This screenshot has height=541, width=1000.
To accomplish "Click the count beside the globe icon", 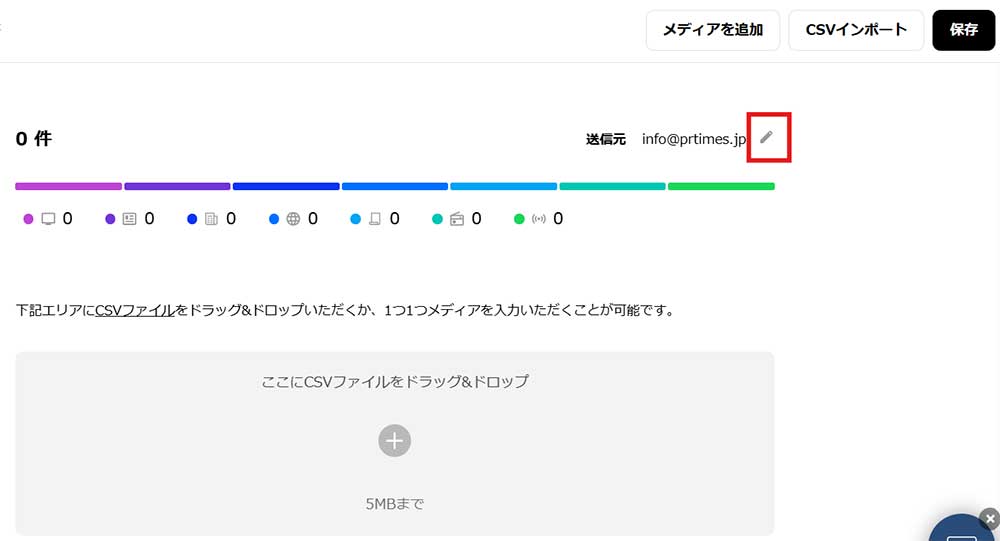I will 312,219.
